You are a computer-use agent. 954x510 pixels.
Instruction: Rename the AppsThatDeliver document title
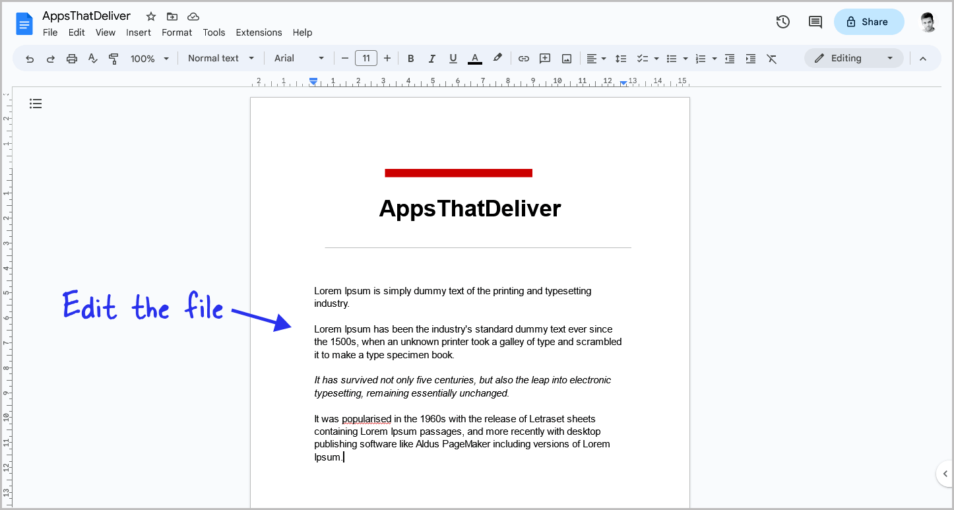(x=86, y=16)
